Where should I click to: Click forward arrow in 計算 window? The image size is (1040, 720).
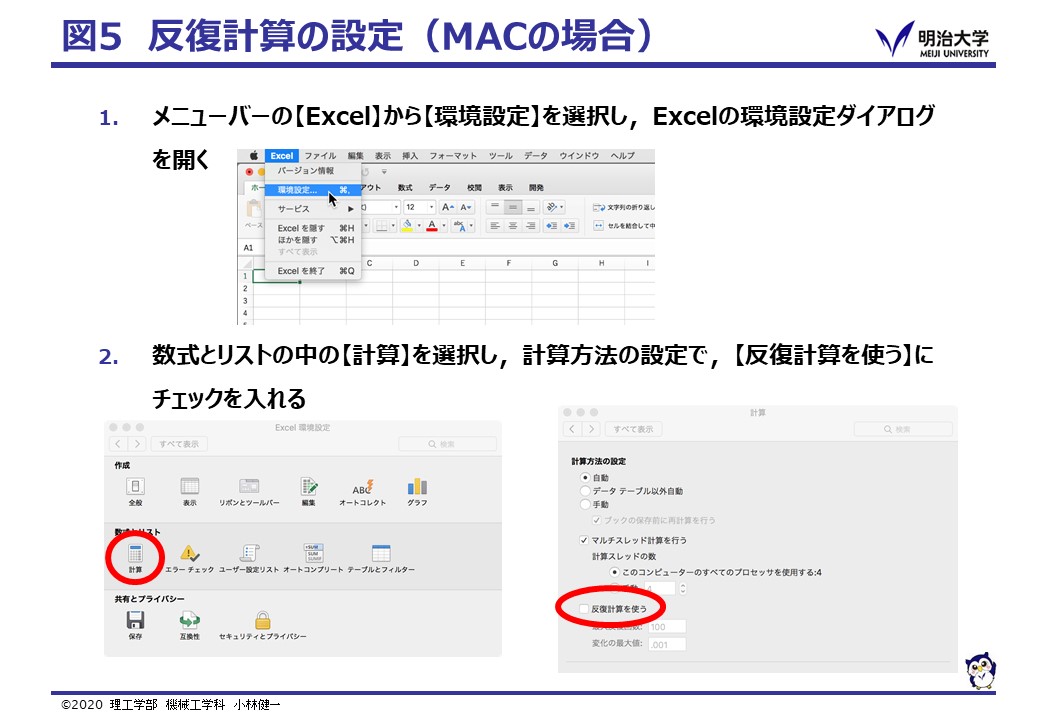[591, 430]
